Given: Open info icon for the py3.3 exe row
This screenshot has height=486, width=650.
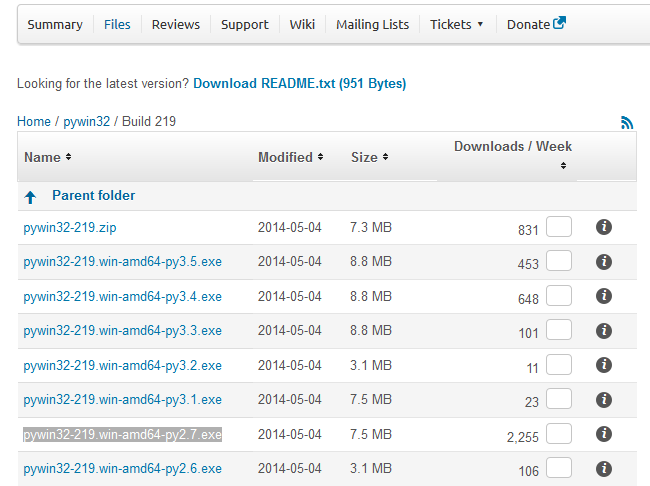Looking at the screenshot, I should tap(604, 330).
